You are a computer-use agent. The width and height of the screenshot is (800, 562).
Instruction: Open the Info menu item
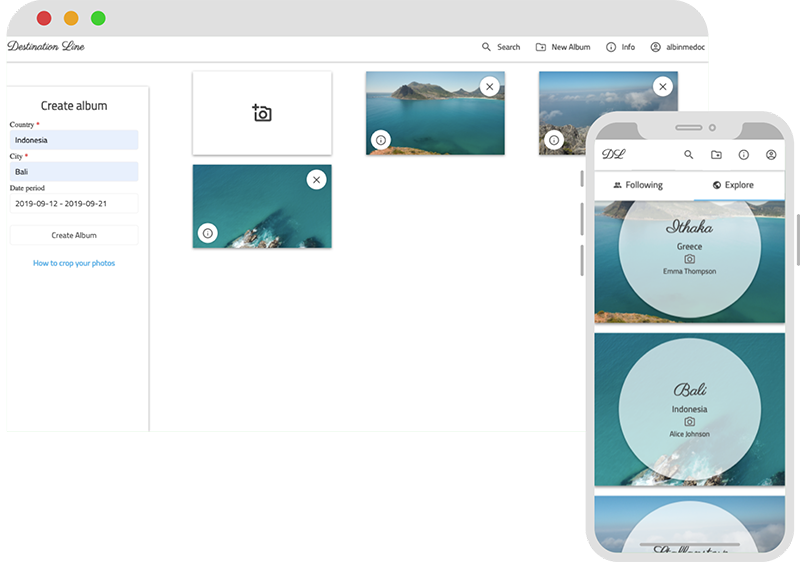620,47
